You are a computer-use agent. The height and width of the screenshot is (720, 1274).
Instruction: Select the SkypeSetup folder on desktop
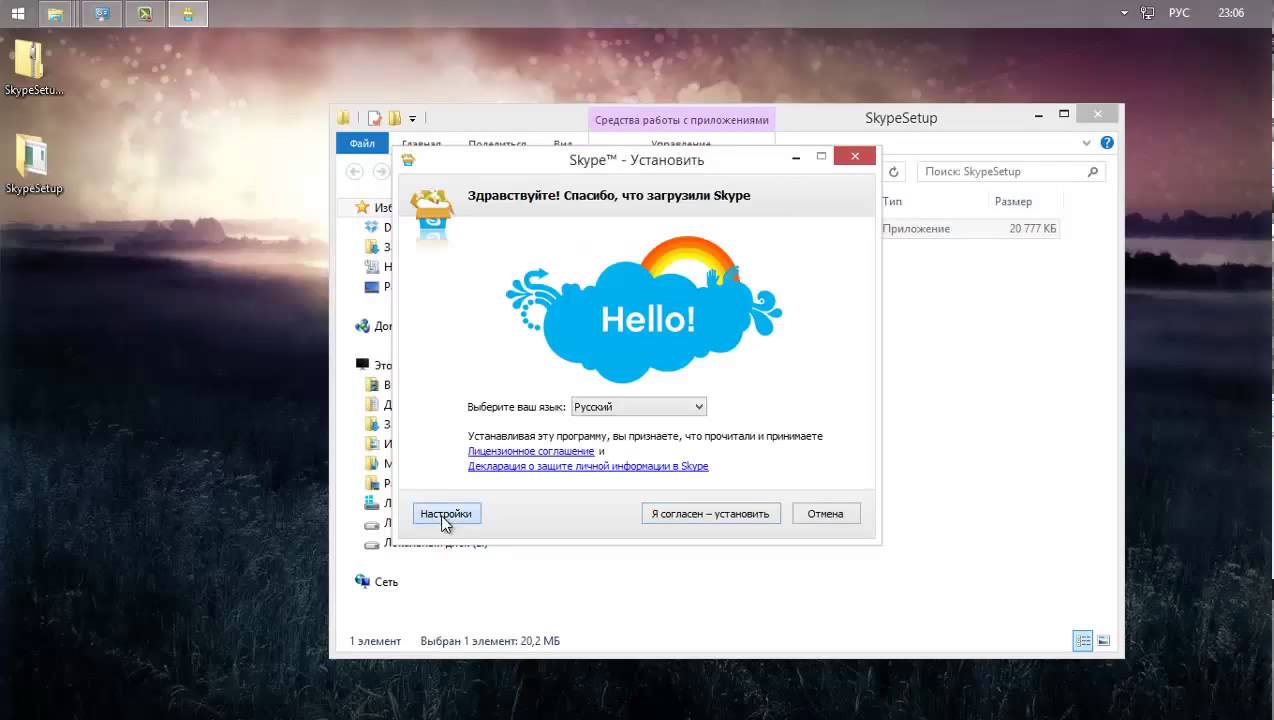pyautogui.click(x=33, y=164)
